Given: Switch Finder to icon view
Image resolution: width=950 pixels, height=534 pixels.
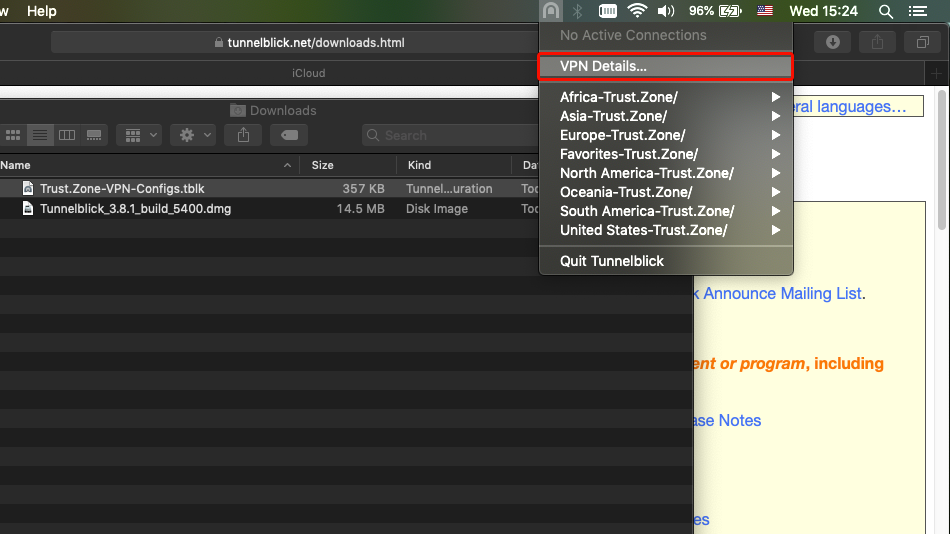Looking at the screenshot, I should click(14, 135).
